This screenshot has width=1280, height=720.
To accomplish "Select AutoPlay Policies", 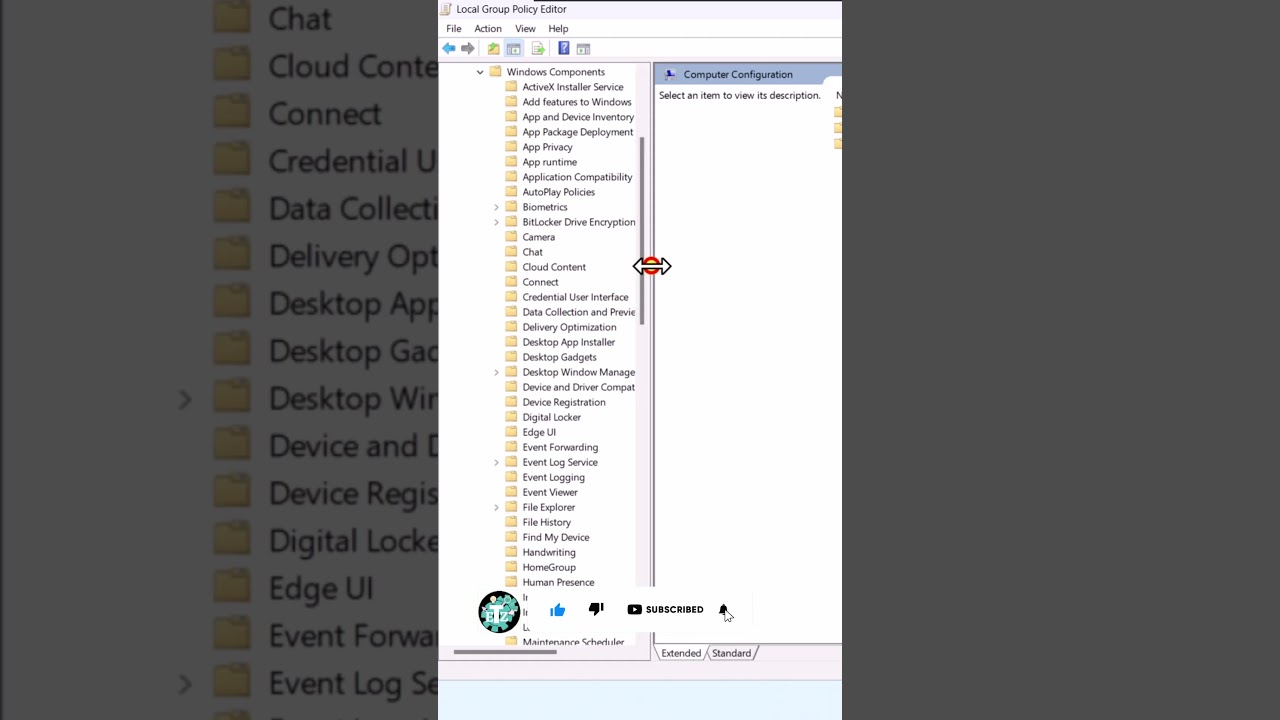I will click(x=559, y=192).
